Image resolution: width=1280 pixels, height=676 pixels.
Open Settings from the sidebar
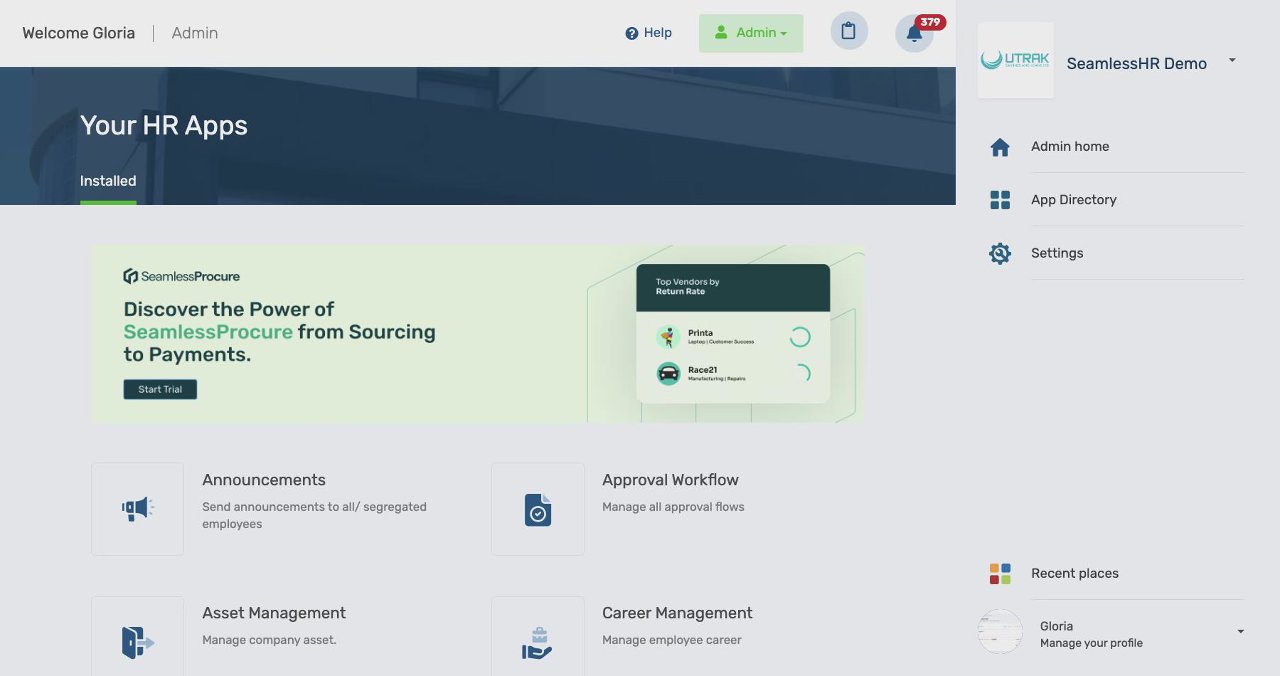(x=1057, y=253)
